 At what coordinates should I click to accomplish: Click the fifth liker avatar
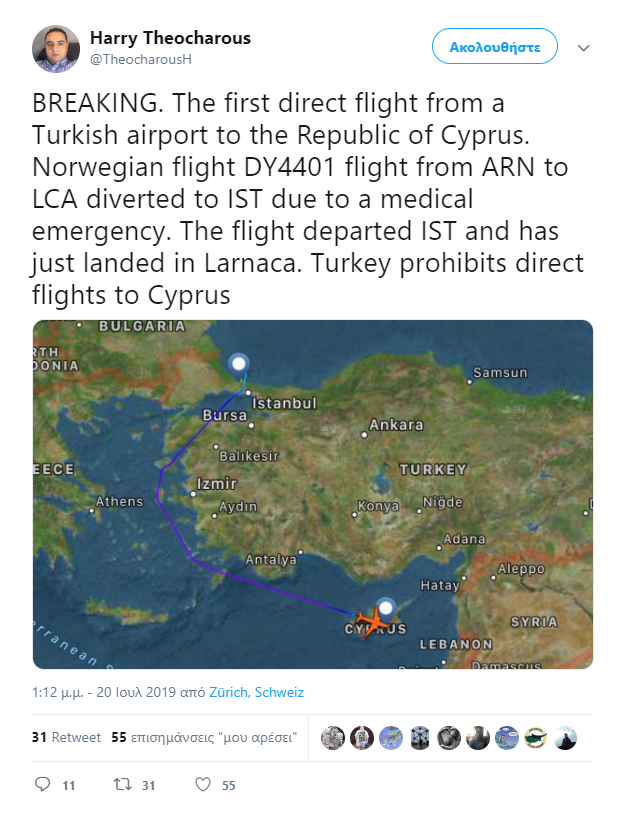(x=449, y=738)
